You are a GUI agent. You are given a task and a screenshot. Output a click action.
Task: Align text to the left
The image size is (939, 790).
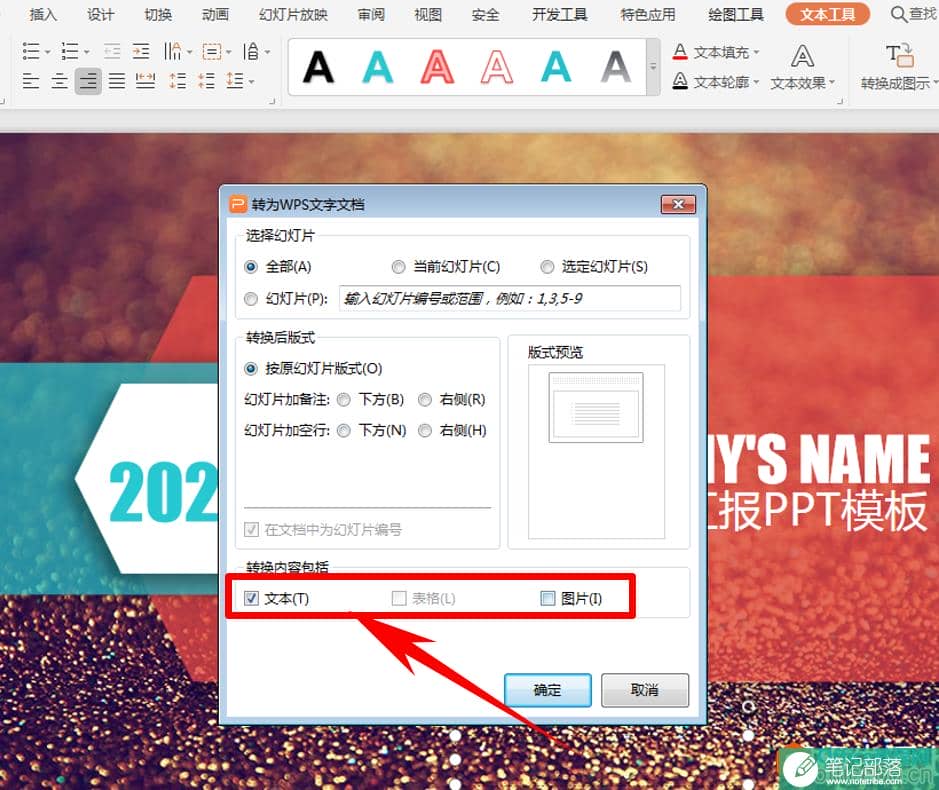click(31, 81)
